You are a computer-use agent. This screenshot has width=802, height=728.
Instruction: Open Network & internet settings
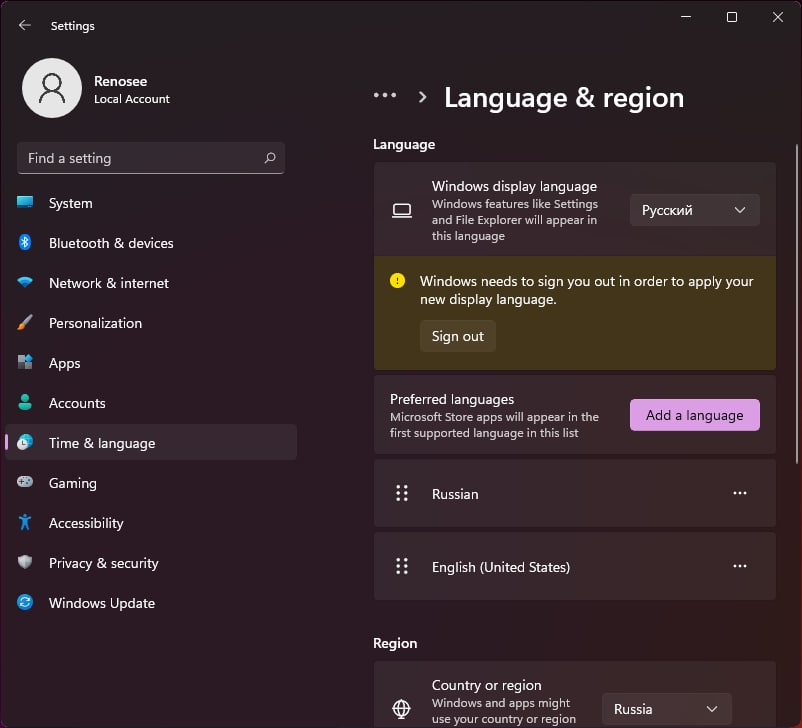151,283
